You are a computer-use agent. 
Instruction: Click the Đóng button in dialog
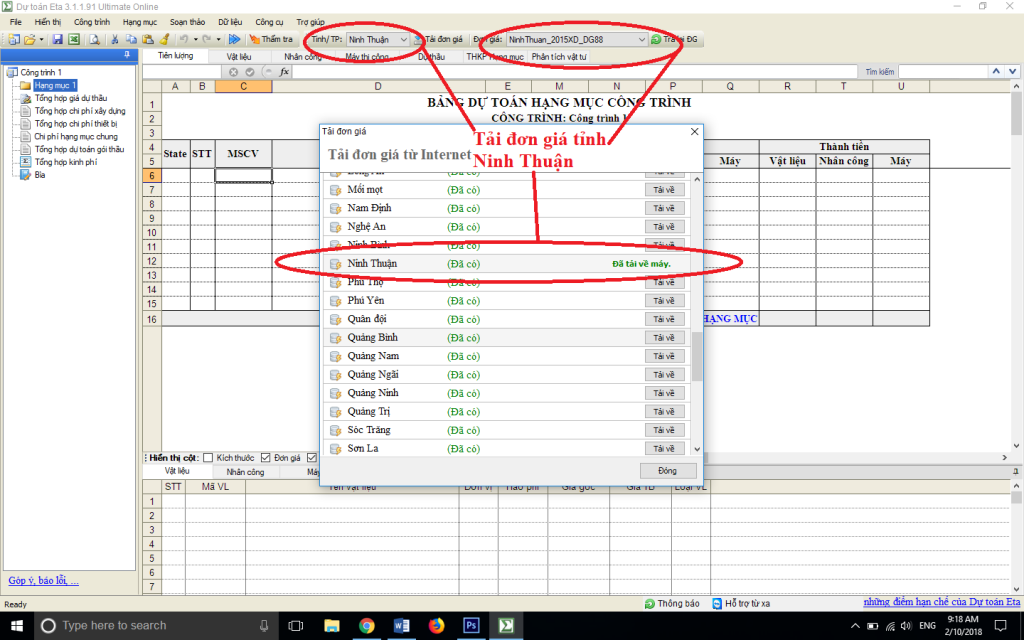(x=668, y=470)
